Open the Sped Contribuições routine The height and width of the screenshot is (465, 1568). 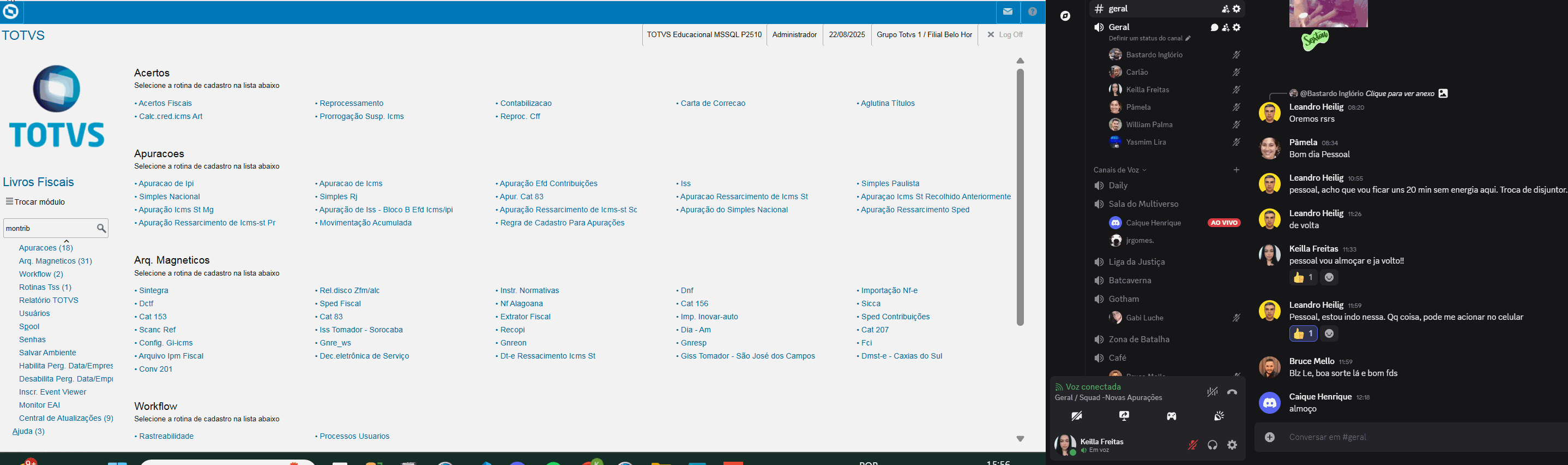point(895,317)
